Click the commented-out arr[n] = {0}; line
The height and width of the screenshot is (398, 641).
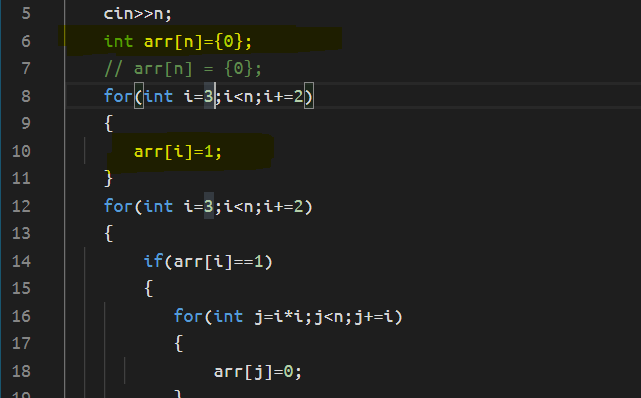183,69
